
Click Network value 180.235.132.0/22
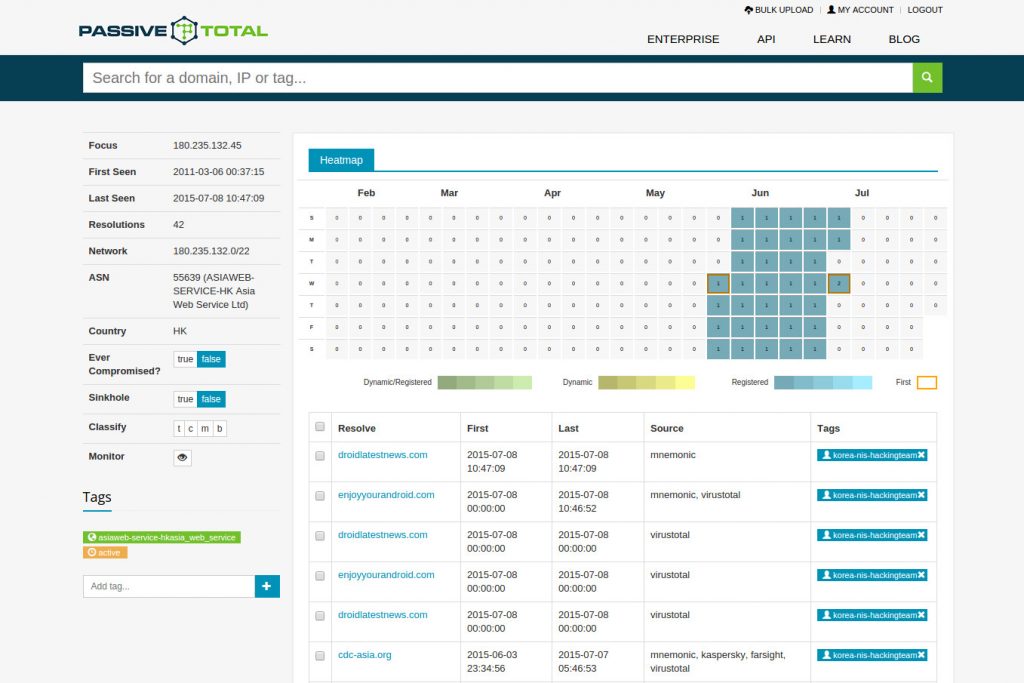click(211, 251)
